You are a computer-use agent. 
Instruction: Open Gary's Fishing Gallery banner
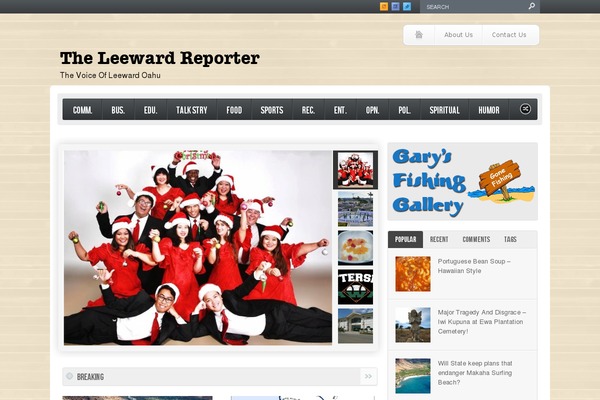pos(463,182)
